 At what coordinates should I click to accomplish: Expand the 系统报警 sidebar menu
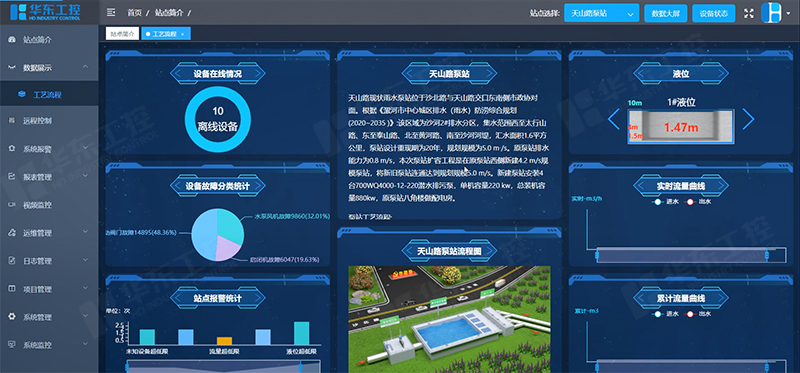pos(49,149)
